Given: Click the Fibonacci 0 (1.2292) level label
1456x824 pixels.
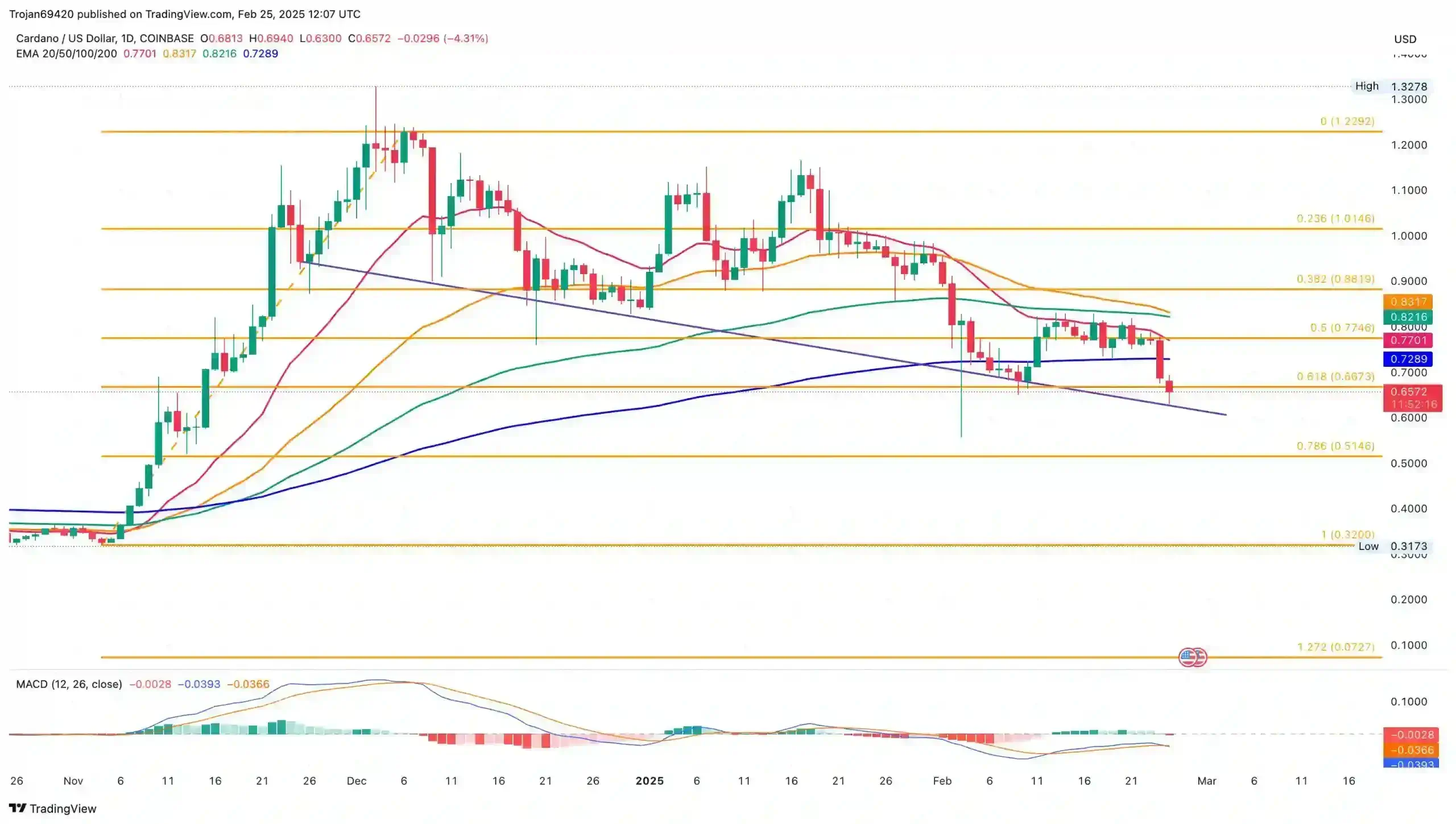Looking at the screenshot, I should tap(1347, 121).
